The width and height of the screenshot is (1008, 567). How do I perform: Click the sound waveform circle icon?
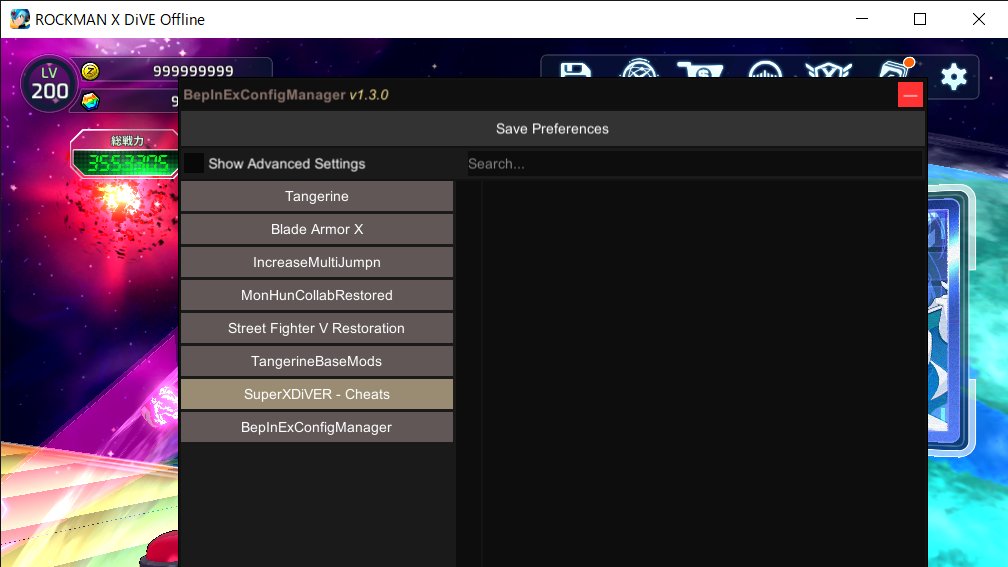pyautogui.click(x=765, y=70)
